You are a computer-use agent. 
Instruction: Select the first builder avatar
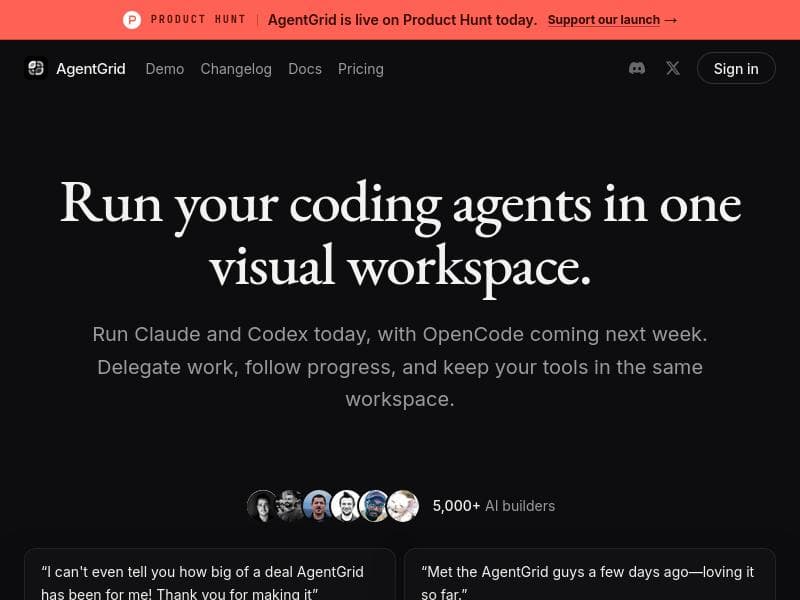(x=262, y=506)
